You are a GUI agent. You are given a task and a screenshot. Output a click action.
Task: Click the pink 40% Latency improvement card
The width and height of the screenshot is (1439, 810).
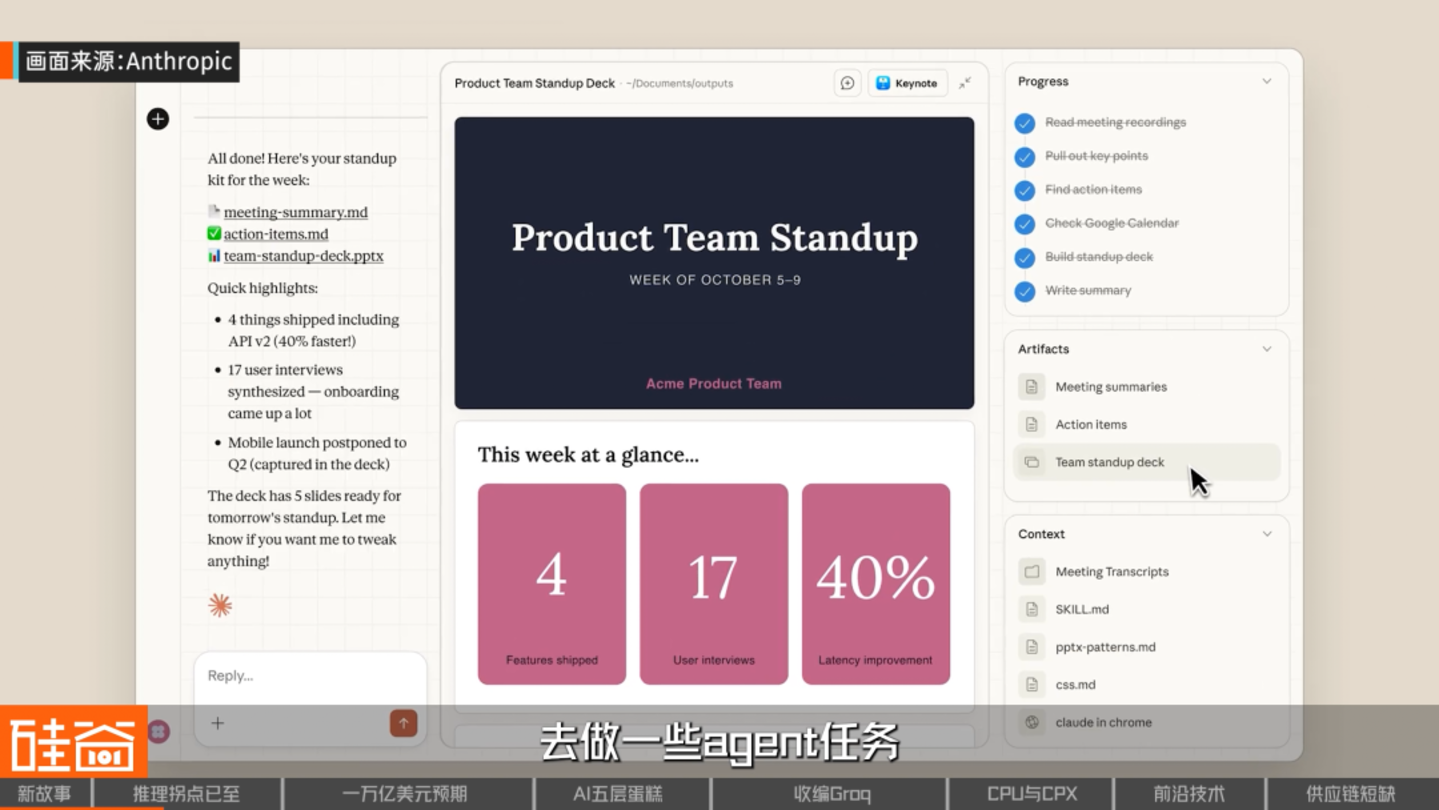(x=876, y=584)
